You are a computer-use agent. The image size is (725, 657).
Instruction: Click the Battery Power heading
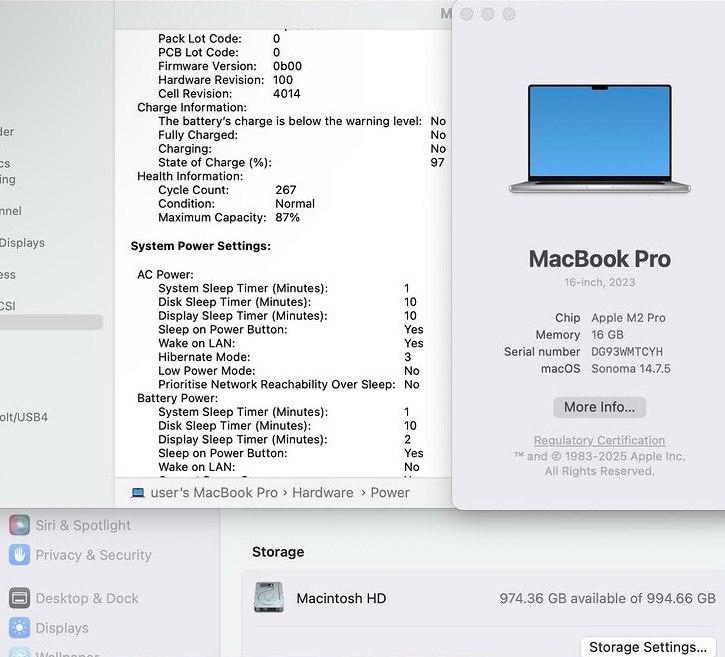coord(178,398)
